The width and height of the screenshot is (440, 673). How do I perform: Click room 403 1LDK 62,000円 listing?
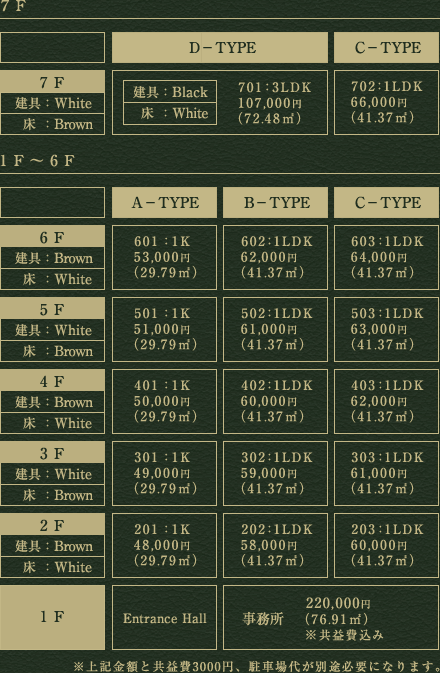pos(387,402)
